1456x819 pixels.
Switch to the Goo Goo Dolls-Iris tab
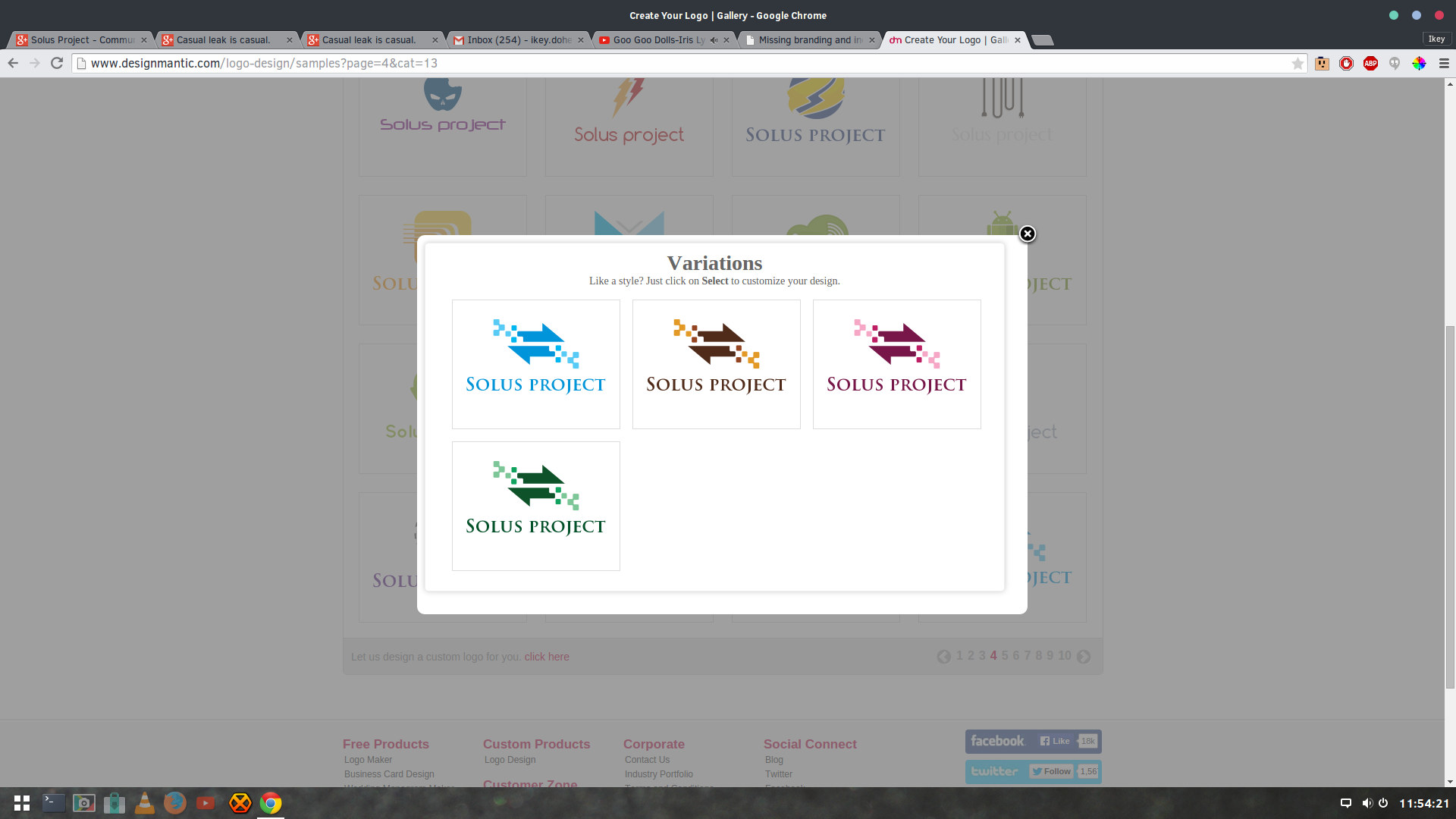coord(657,40)
